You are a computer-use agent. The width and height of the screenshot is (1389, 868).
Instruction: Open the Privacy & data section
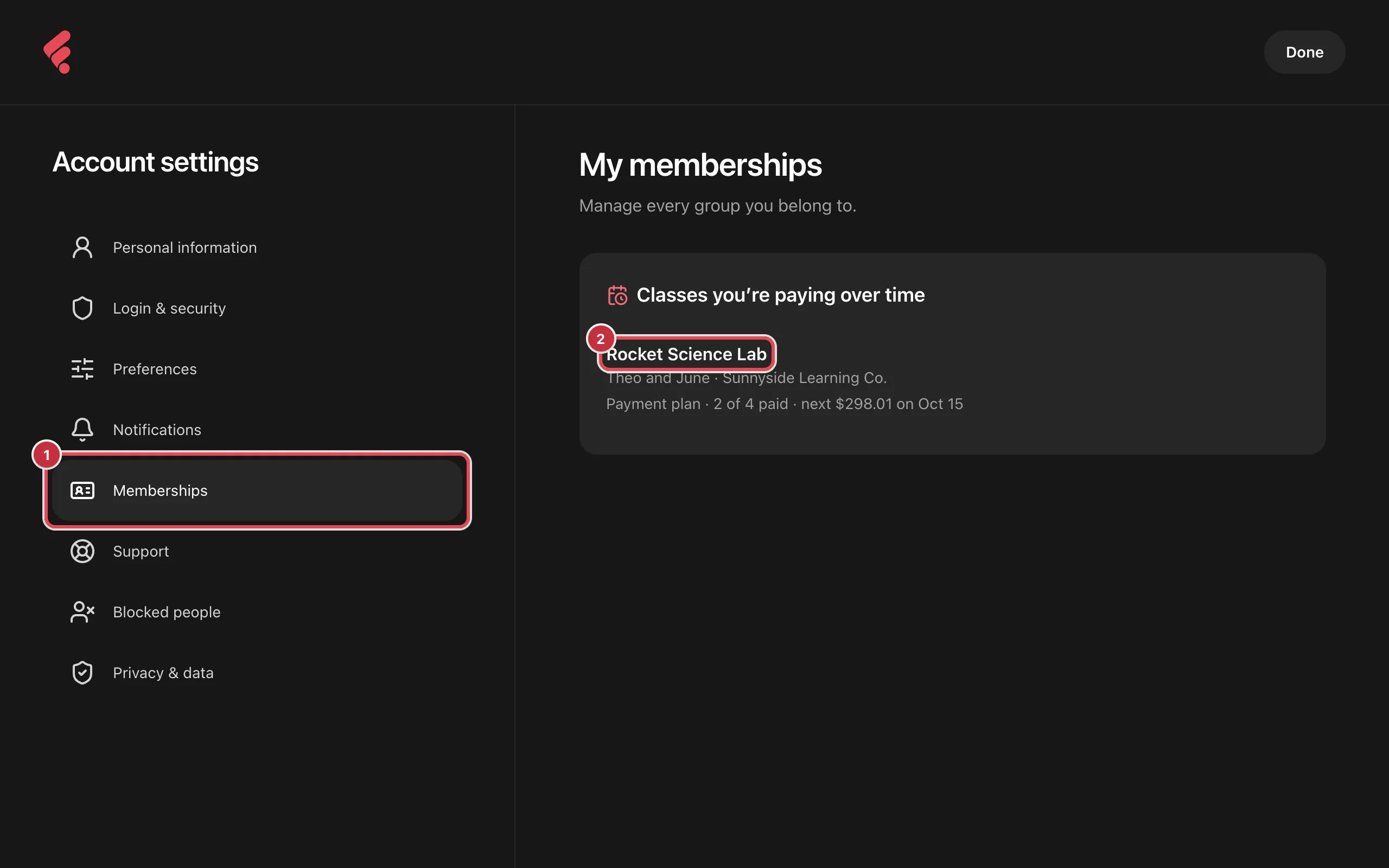point(257,673)
